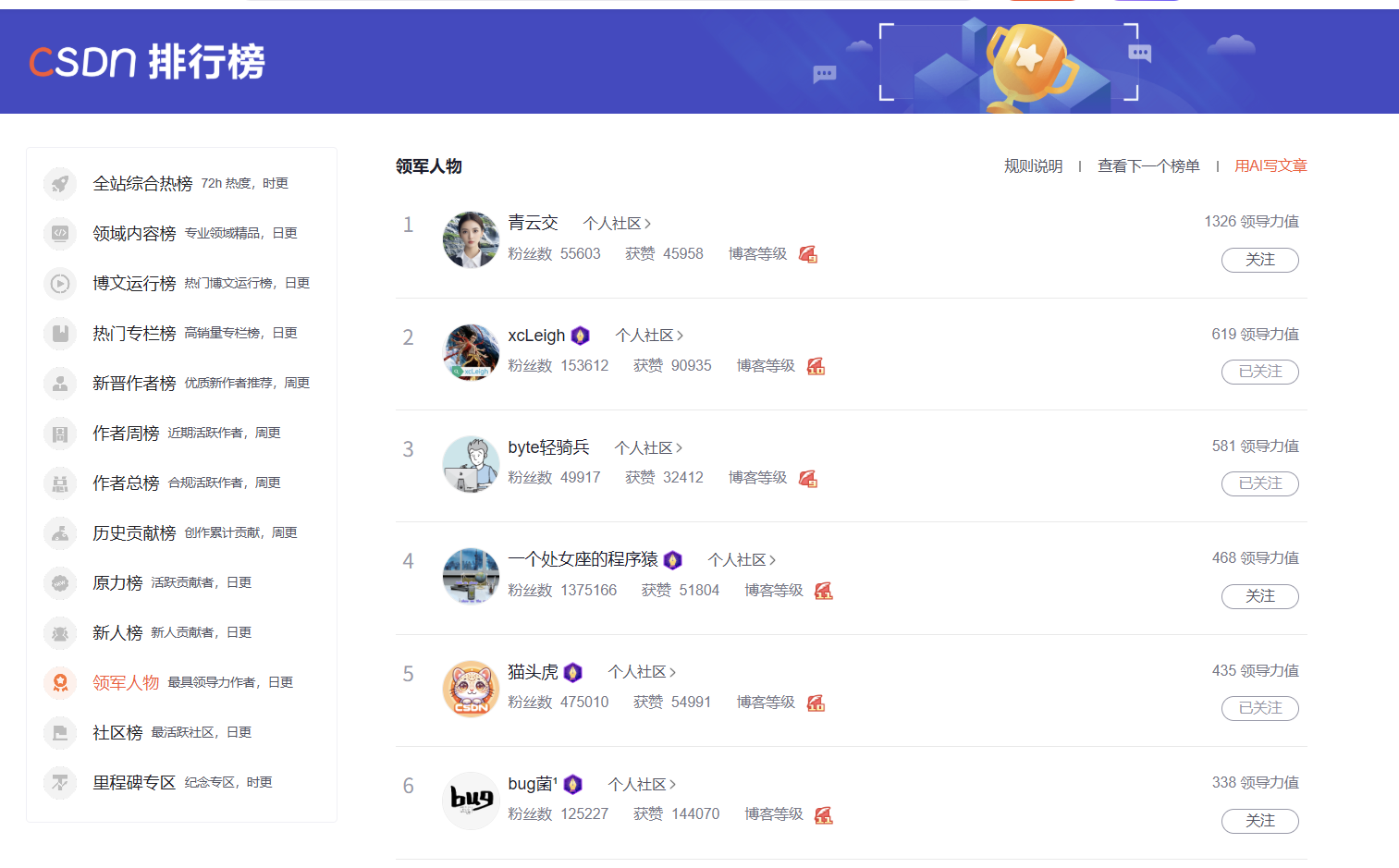1399x868 pixels.
Task: Click the code icon beside 领域内容榜
Action: (x=60, y=233)
